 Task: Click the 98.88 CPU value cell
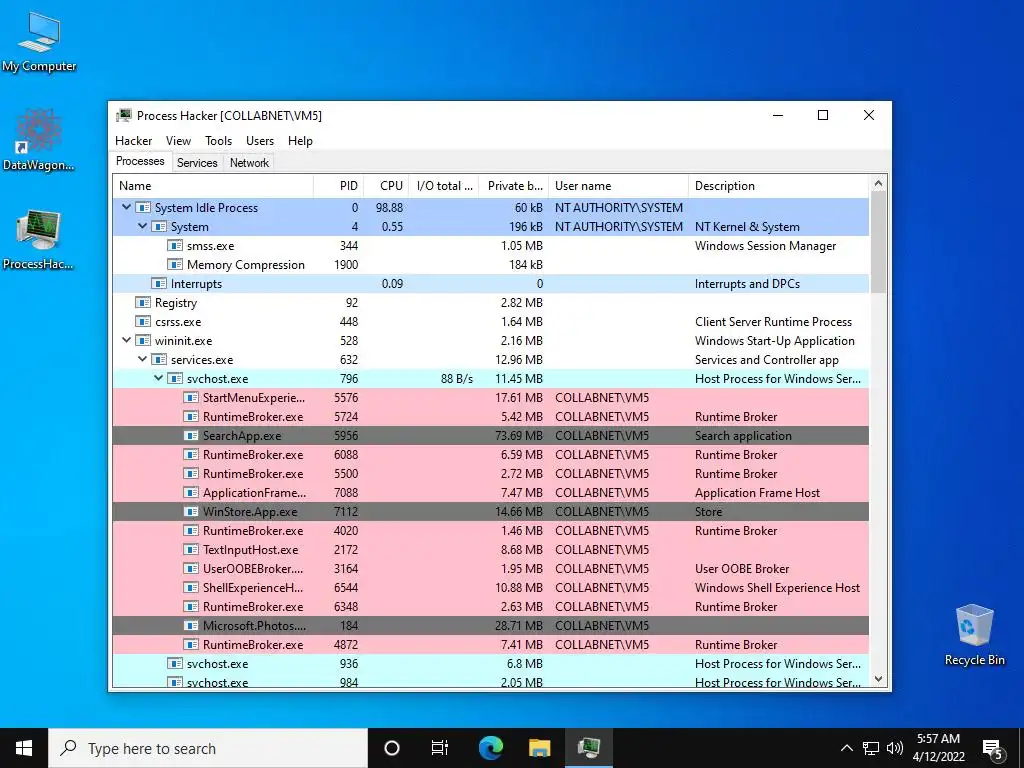coord(389,208)
